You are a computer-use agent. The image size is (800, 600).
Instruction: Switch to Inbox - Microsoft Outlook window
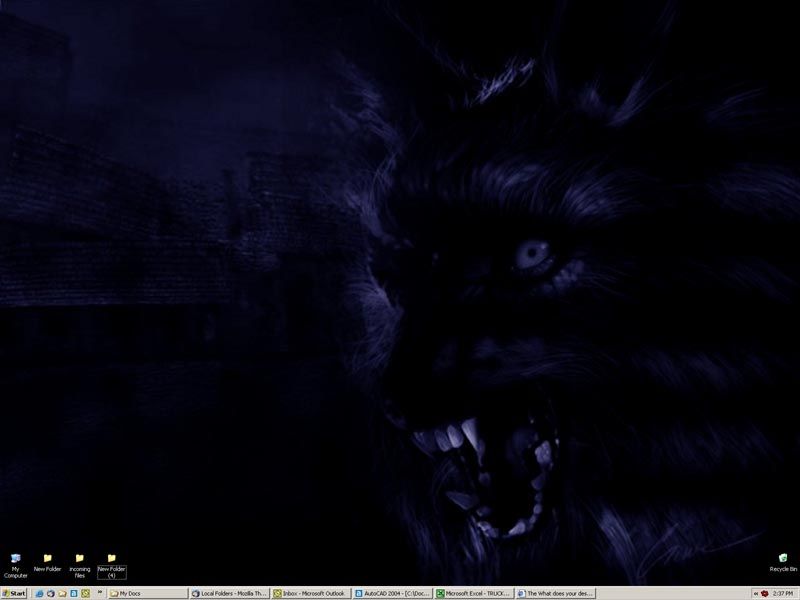[310, 593]
